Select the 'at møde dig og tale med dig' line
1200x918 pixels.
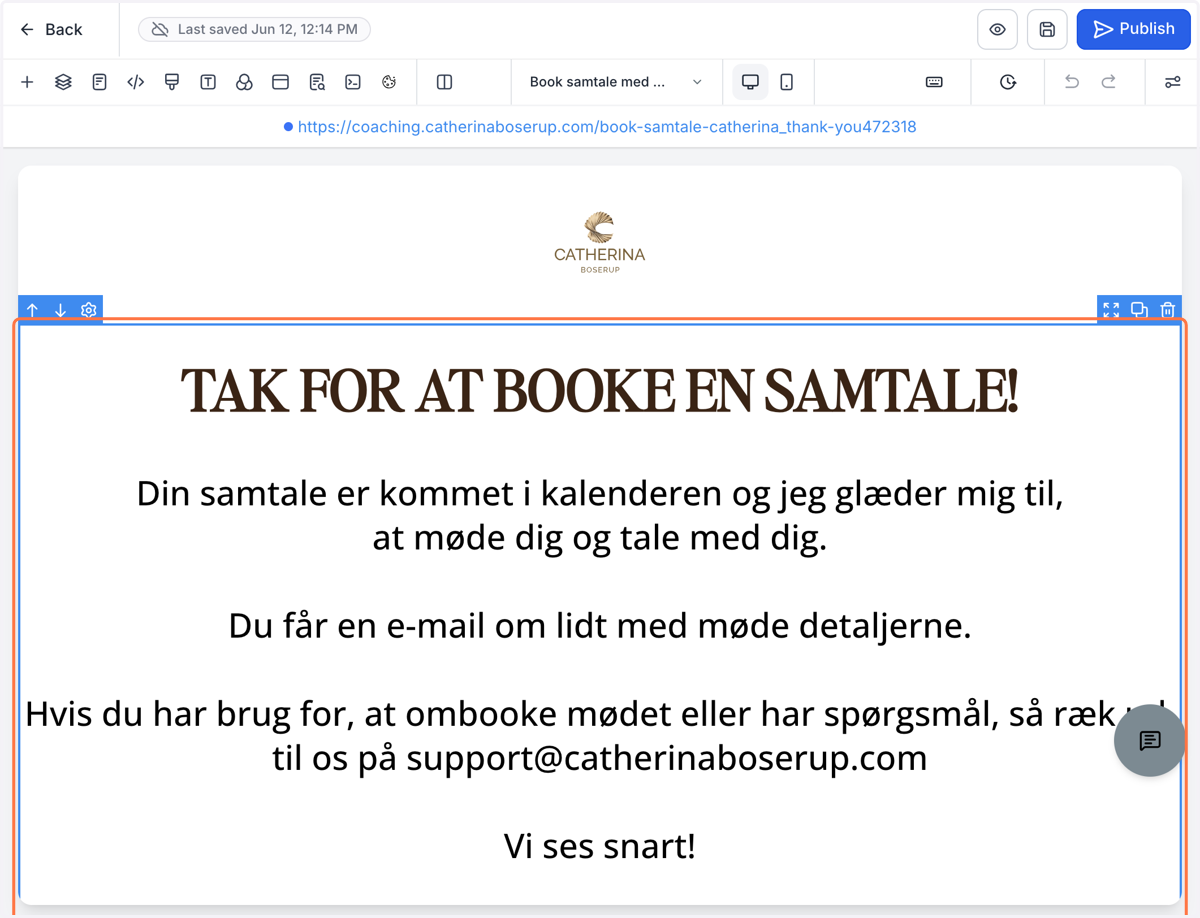point(600,538)
